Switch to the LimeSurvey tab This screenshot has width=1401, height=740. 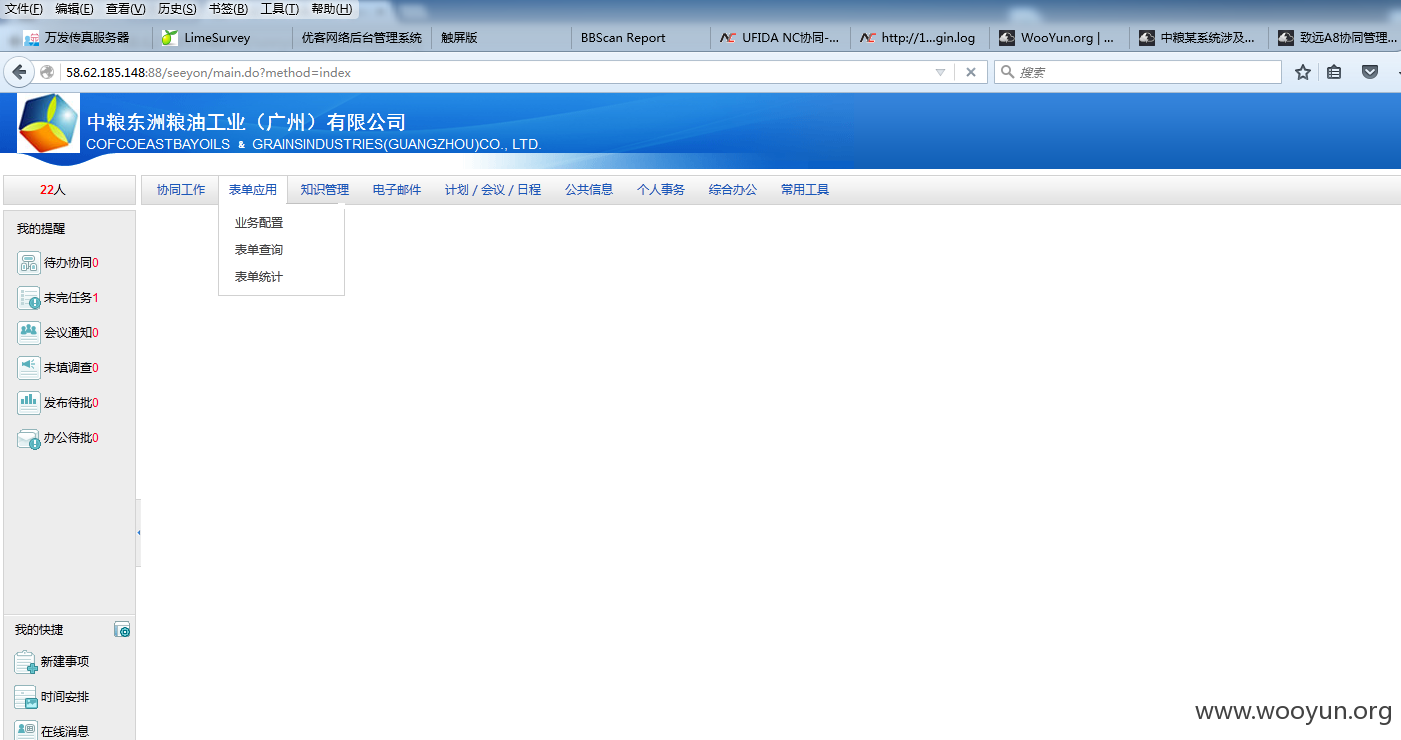tap(221, 38)
